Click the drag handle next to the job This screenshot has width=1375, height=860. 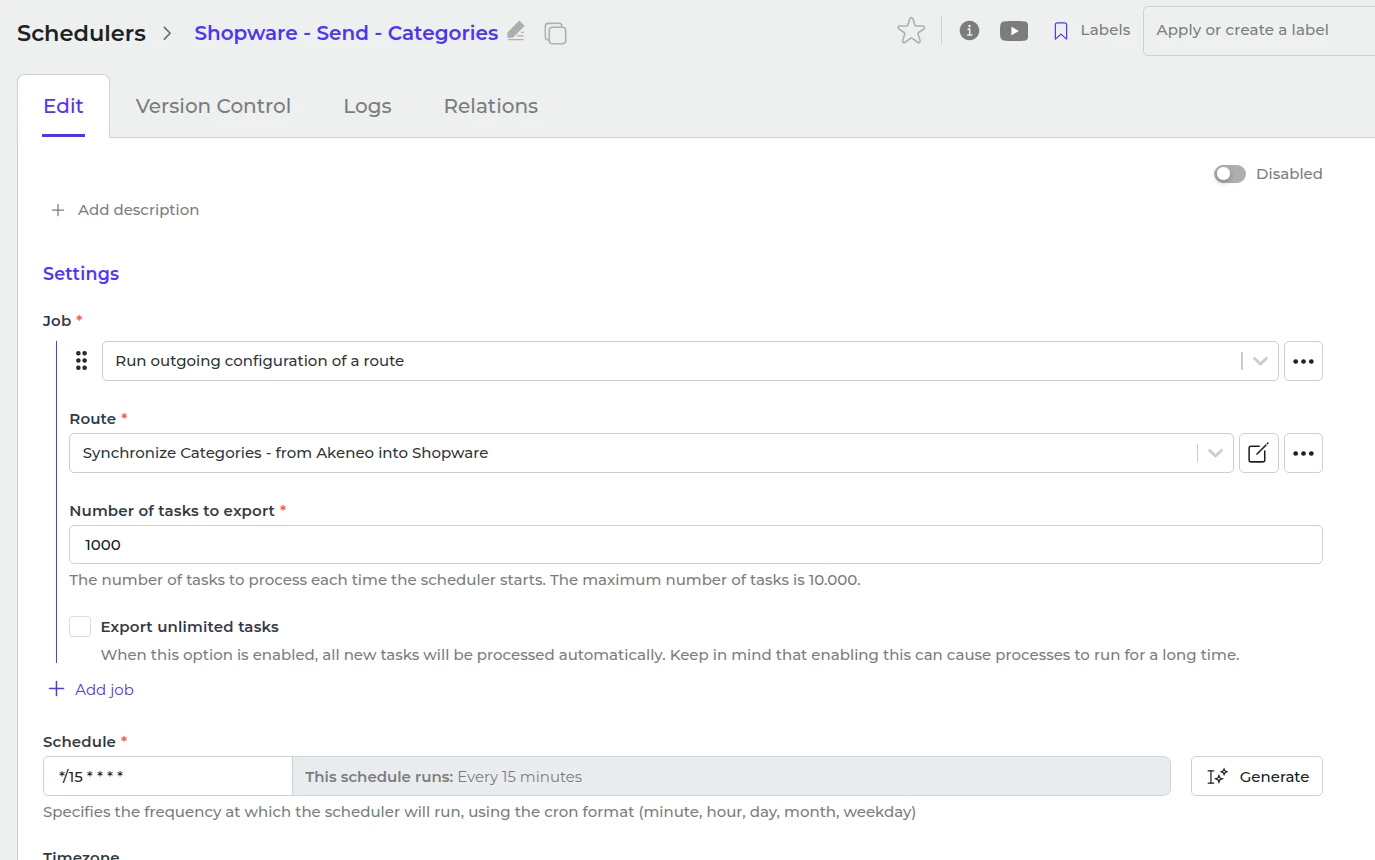pyautogui.click(x=82, y=360)
